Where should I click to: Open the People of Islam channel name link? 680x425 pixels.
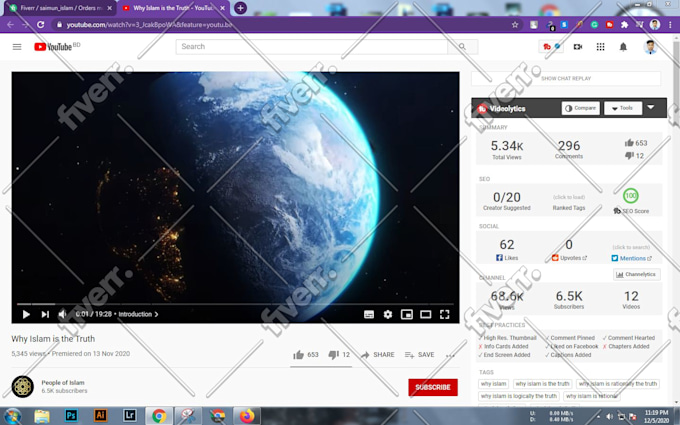click(x=63, y=382)
